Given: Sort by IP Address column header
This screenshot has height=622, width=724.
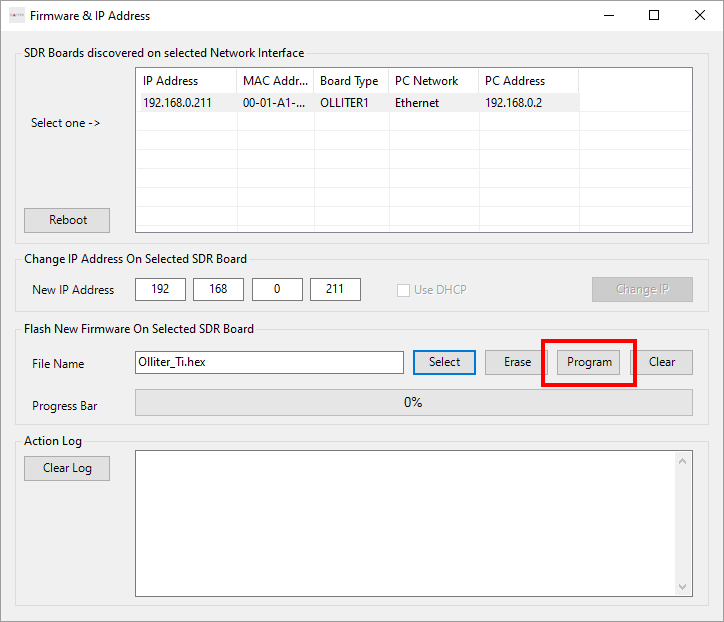Looking at the screenshot, I should 188,81.
